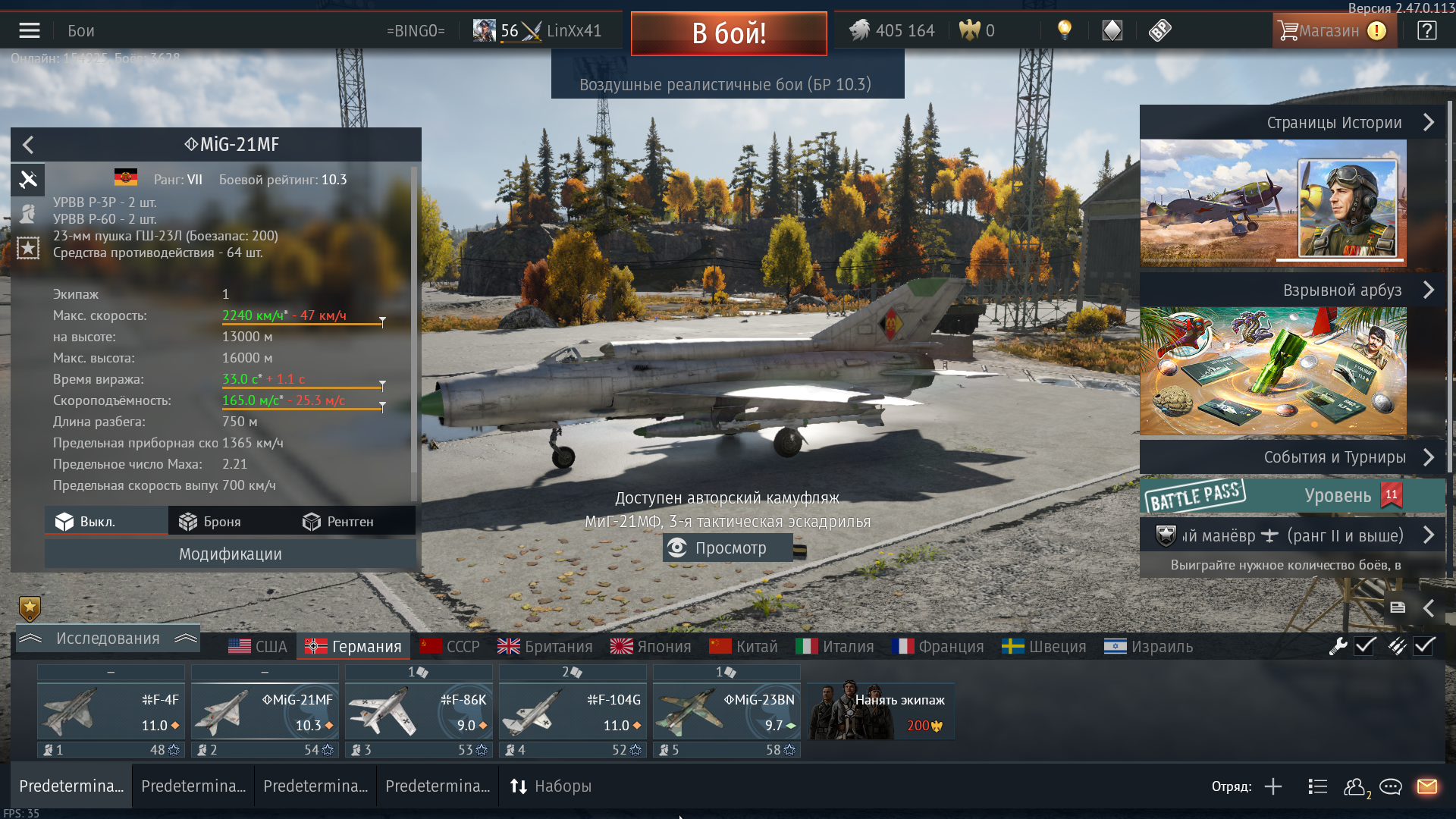The height and width of the screenshot is (819, 1456).
Task: Click the light bulb hints icon
Action: tap(1065, 30)
